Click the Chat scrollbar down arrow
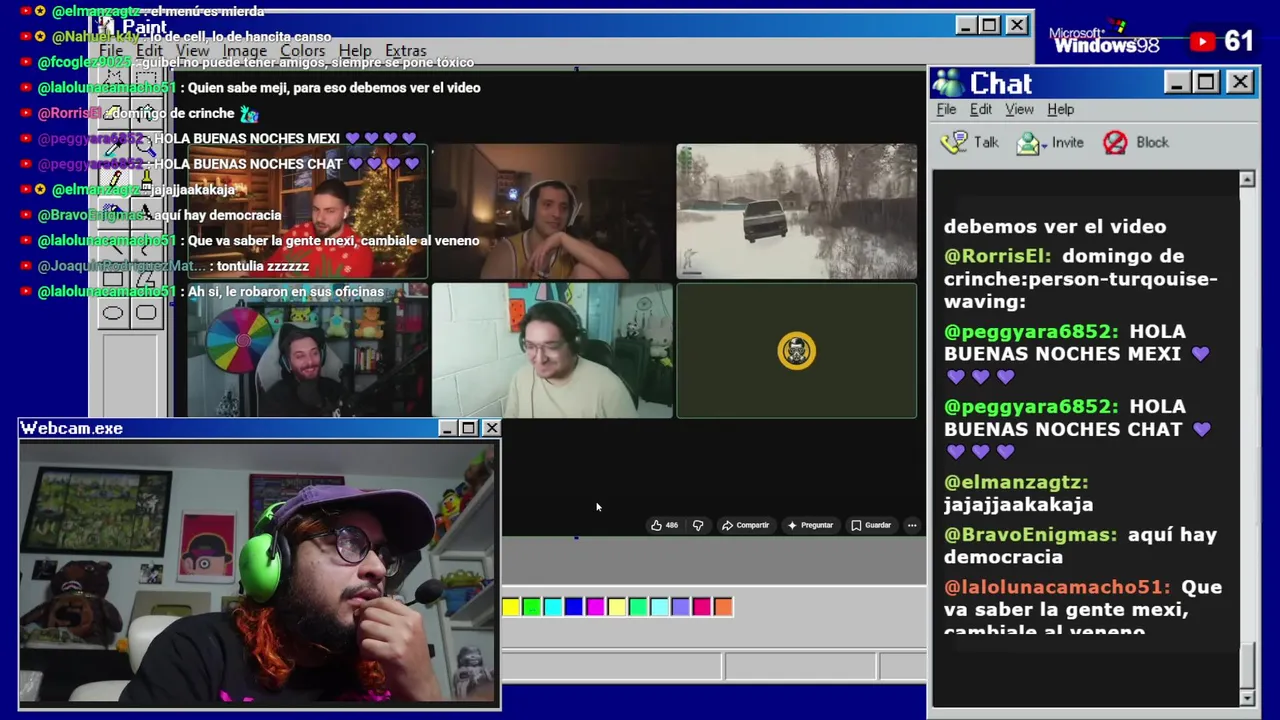The image size is (1280, 720). point(1247,697)
